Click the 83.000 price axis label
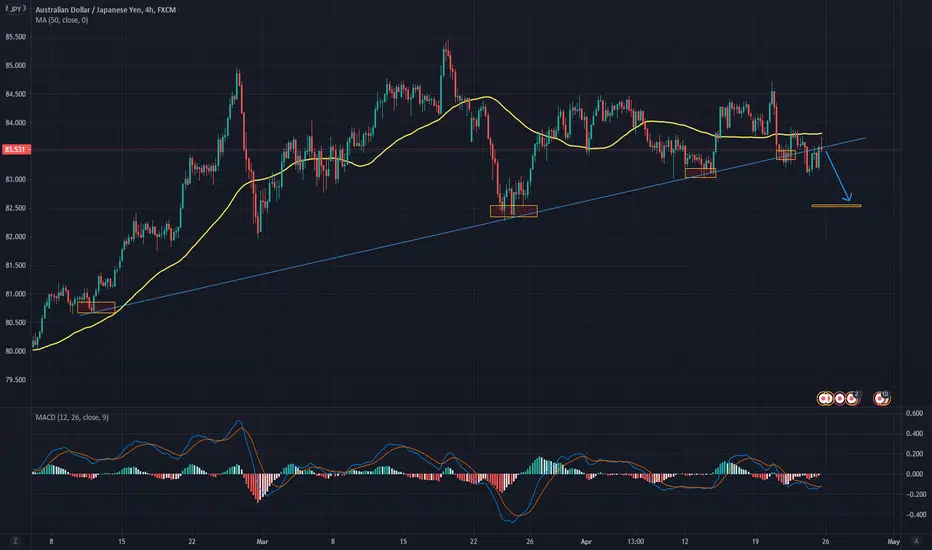 15,180
